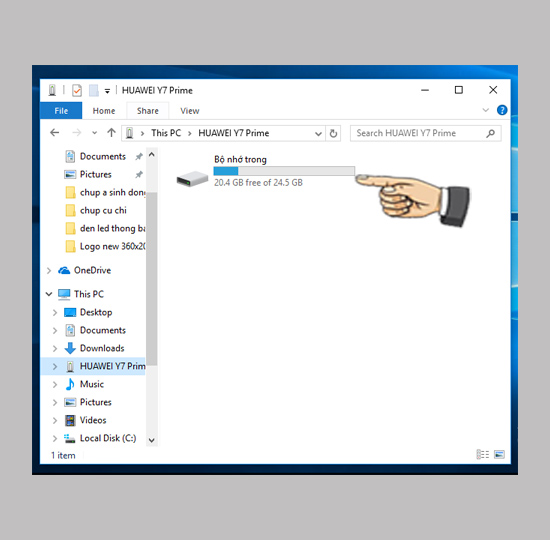Click navigation pane scroll up arrow

point(152,155)
